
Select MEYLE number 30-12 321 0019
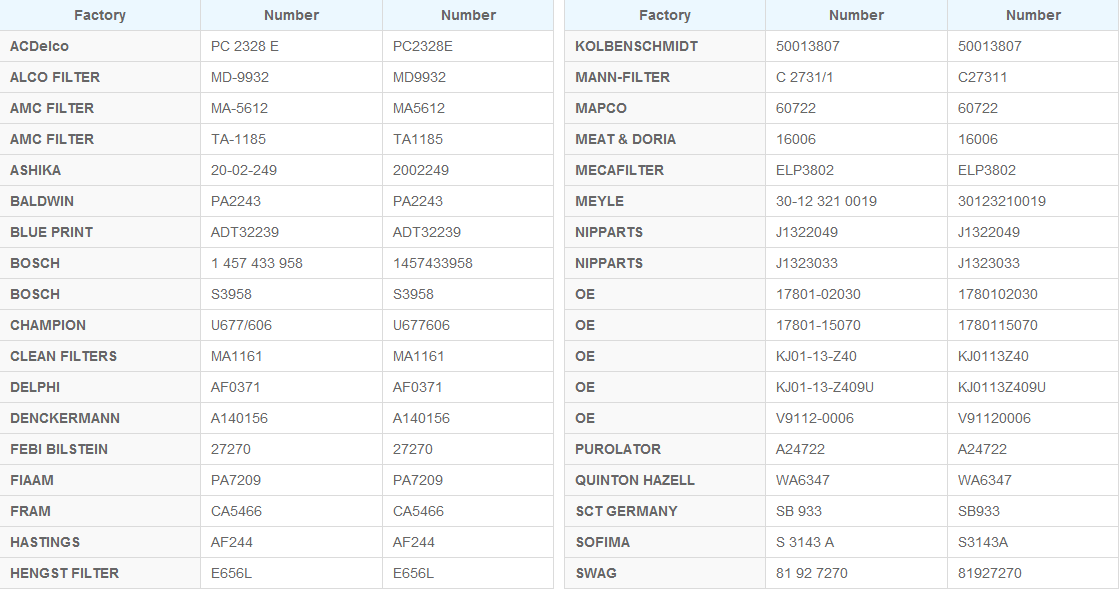[x=826, y=201]
